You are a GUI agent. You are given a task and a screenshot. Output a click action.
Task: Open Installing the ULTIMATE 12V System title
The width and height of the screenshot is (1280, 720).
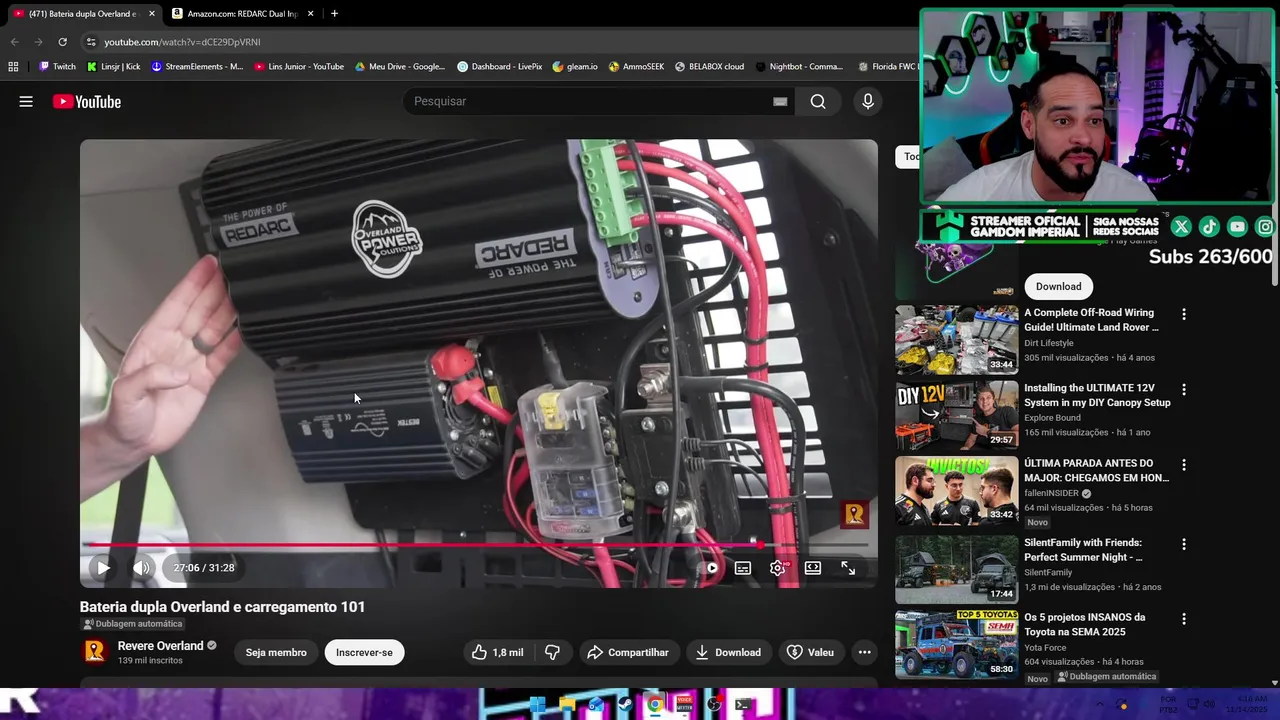(x=1097, y=395)
